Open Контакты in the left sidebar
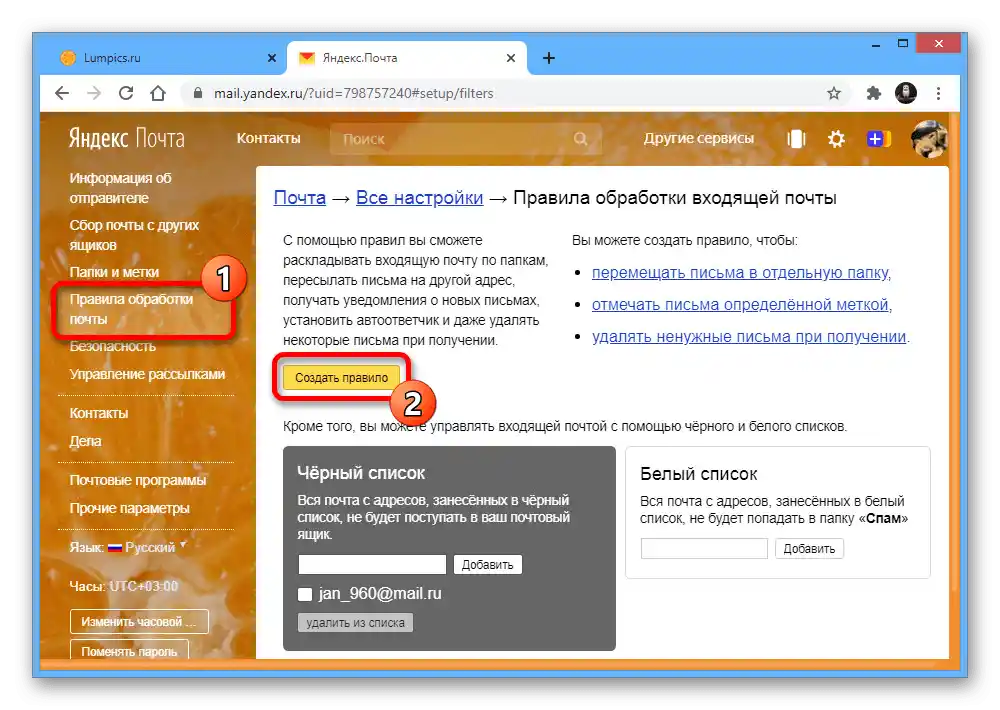Viewport: 1000px width, 710px height. (x=98, y=413)
